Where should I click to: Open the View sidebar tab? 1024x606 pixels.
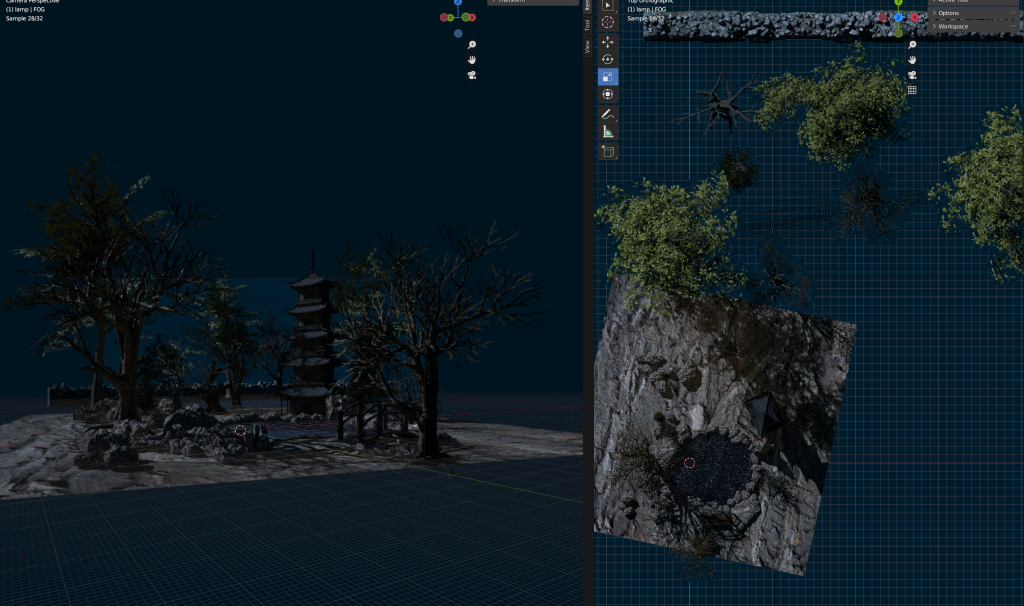point(587,46)
